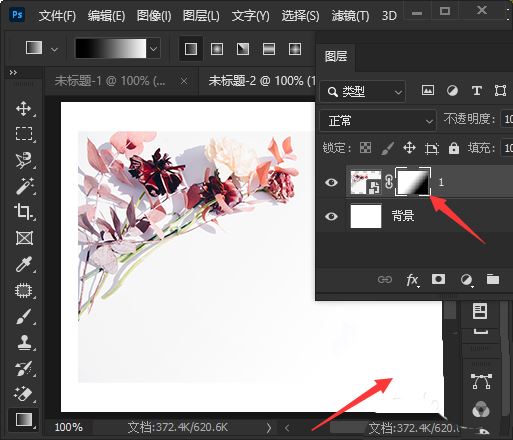Filter layers by type layers
Image resolution: width=513 pixels, height=440 pixels.
point(477,91)
